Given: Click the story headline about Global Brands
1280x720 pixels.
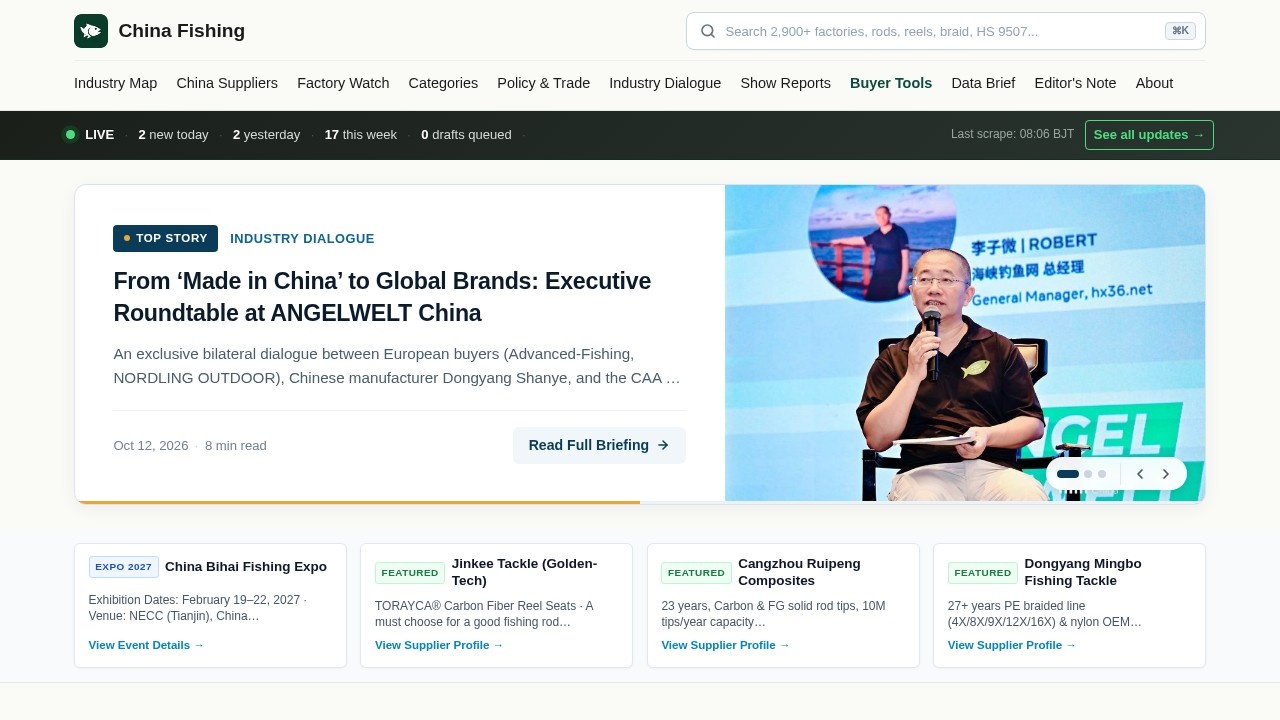Looking at the screenshot, I should pos(382,297).
